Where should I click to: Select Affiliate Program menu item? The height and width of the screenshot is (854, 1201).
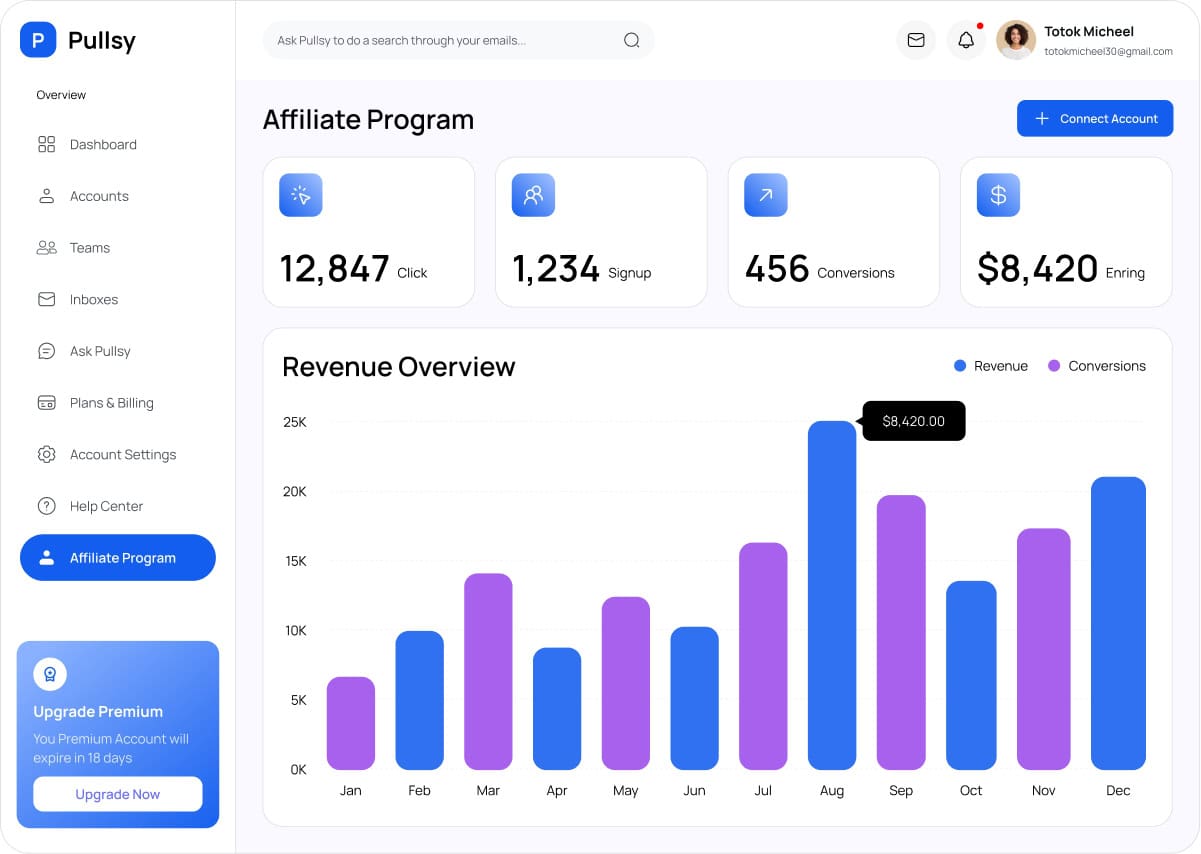click(x=118, y=558)
